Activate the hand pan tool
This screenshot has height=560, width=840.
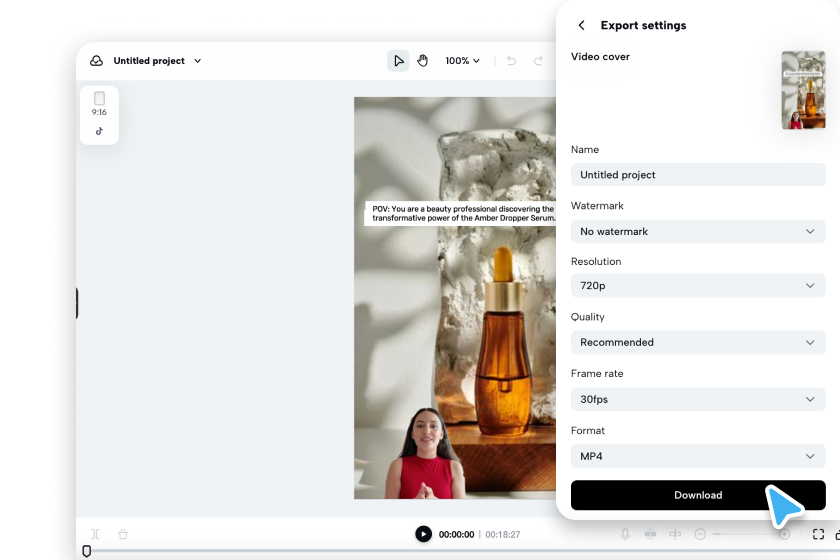[x=423, y=61]
